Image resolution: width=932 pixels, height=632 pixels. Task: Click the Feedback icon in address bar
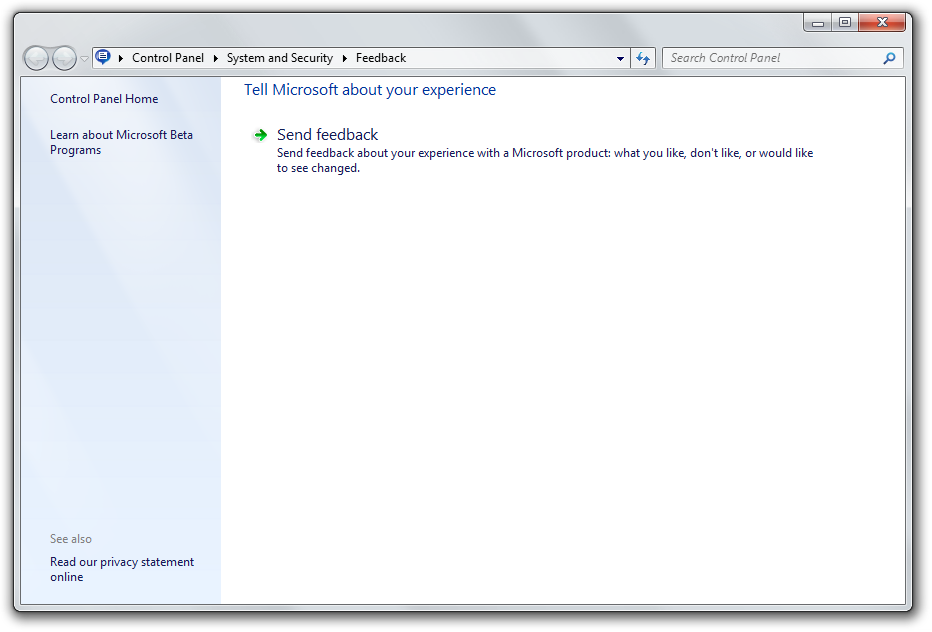pyautogui.click(x=103, y=57)
